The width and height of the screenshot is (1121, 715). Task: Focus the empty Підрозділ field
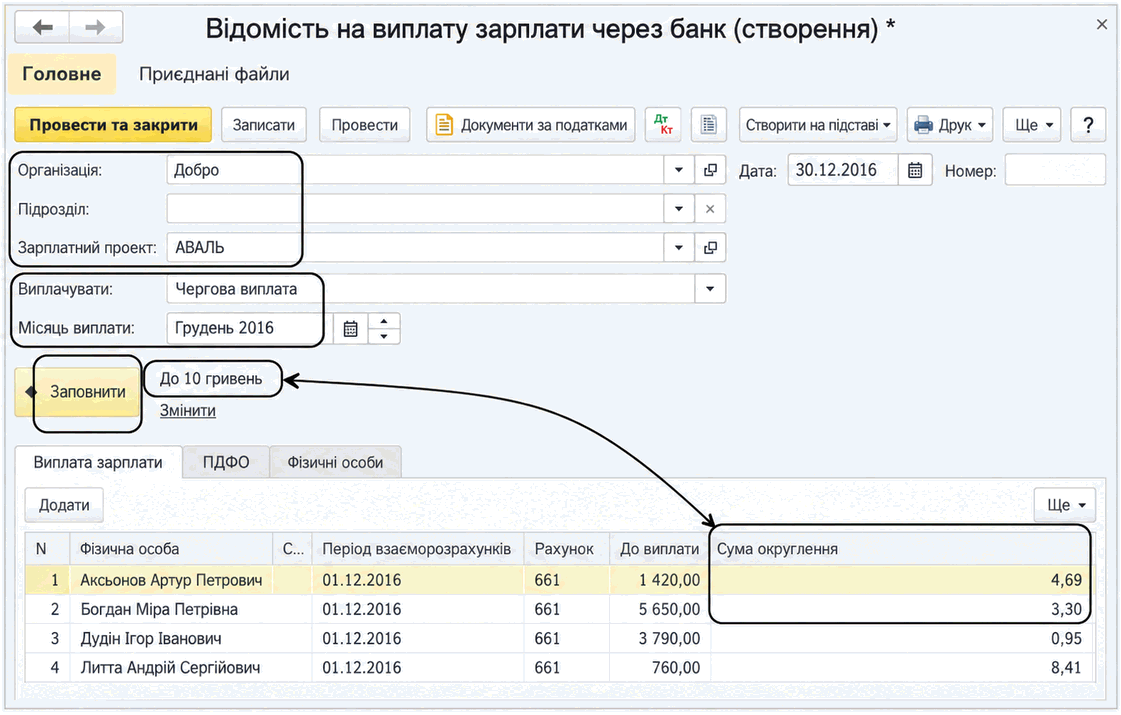pyautogui.click(x=415, y=209)
